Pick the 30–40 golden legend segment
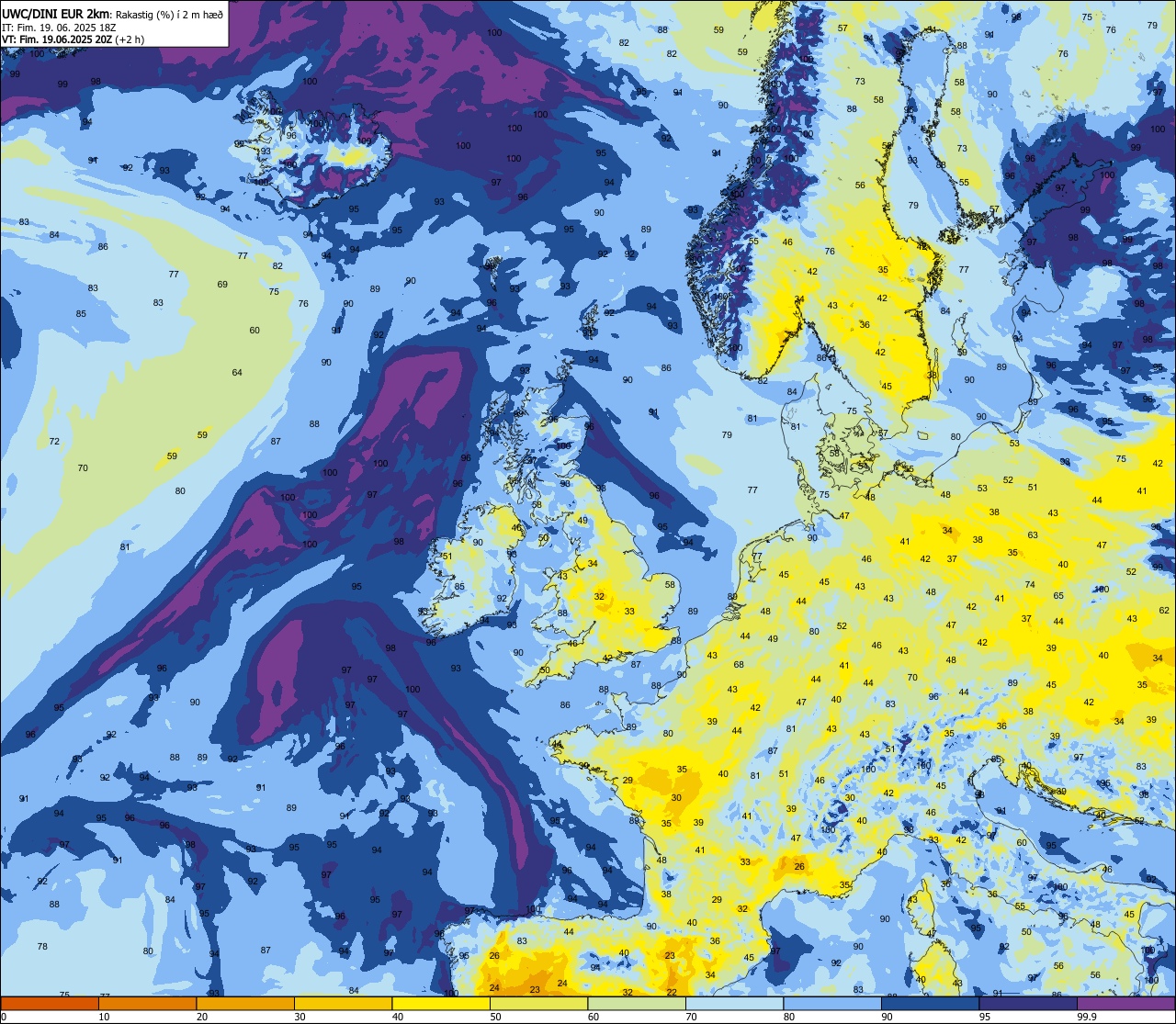This screenshot has width=1176, height=1024. point(343,1003)
